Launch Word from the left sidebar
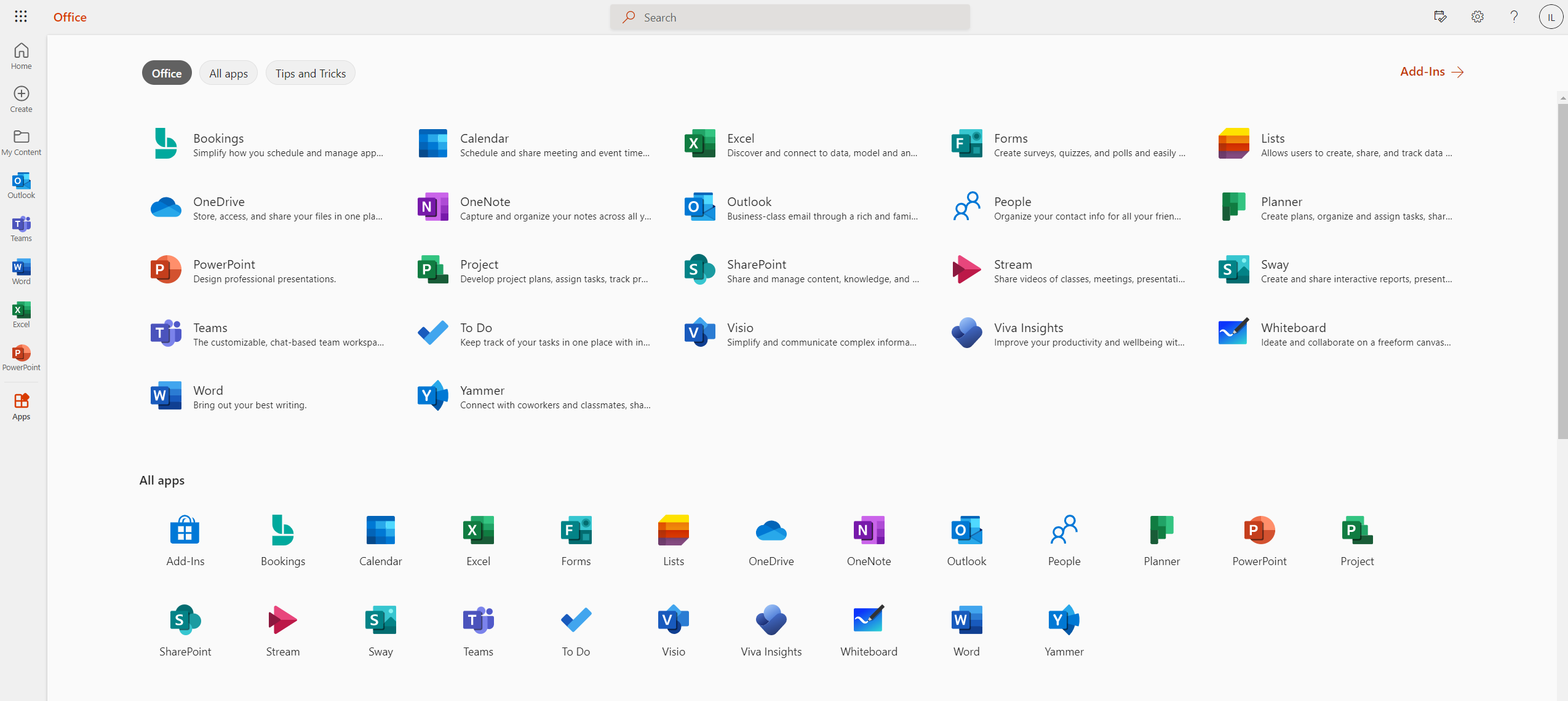 click(x=22, y=271)
